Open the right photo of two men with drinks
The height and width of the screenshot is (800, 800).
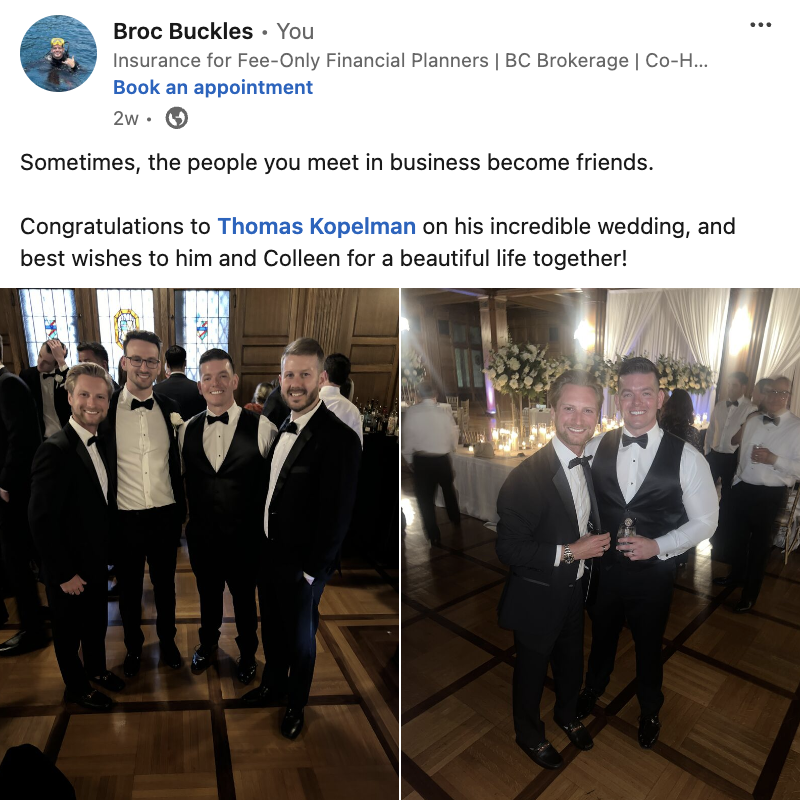click(601, 544)
